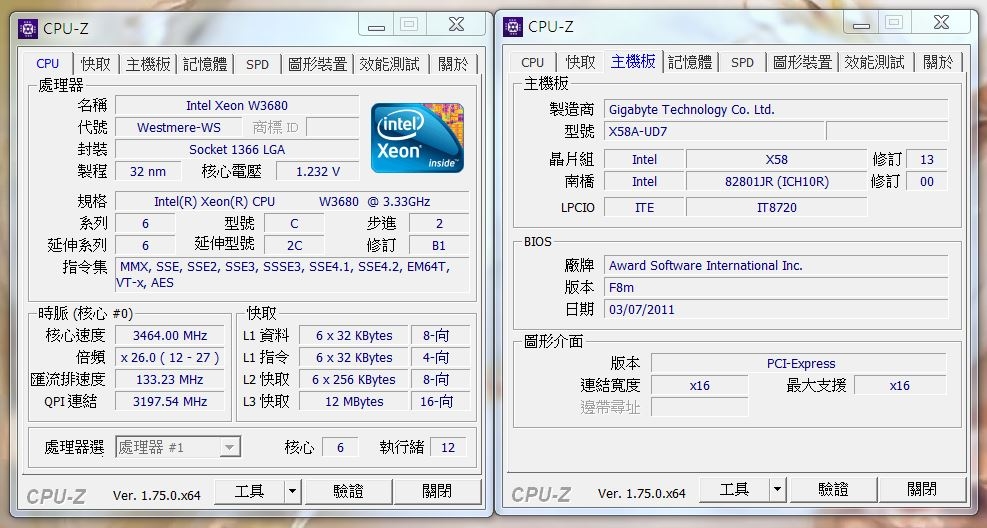Click the IT8720 LPCIO value
This screenshot has height=528, width=987.
coord(776,207)
